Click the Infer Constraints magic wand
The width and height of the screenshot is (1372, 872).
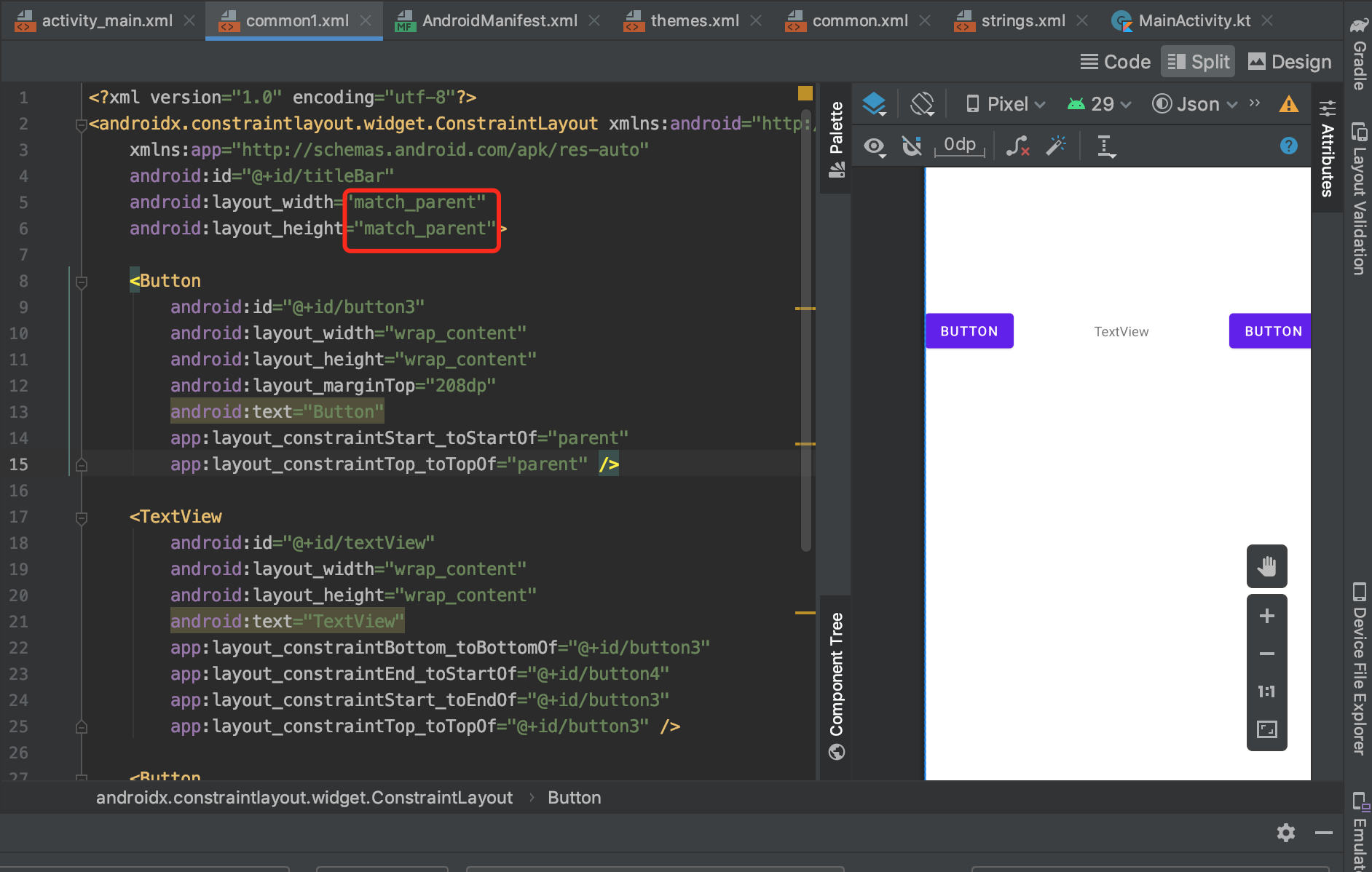point(1056,146)
